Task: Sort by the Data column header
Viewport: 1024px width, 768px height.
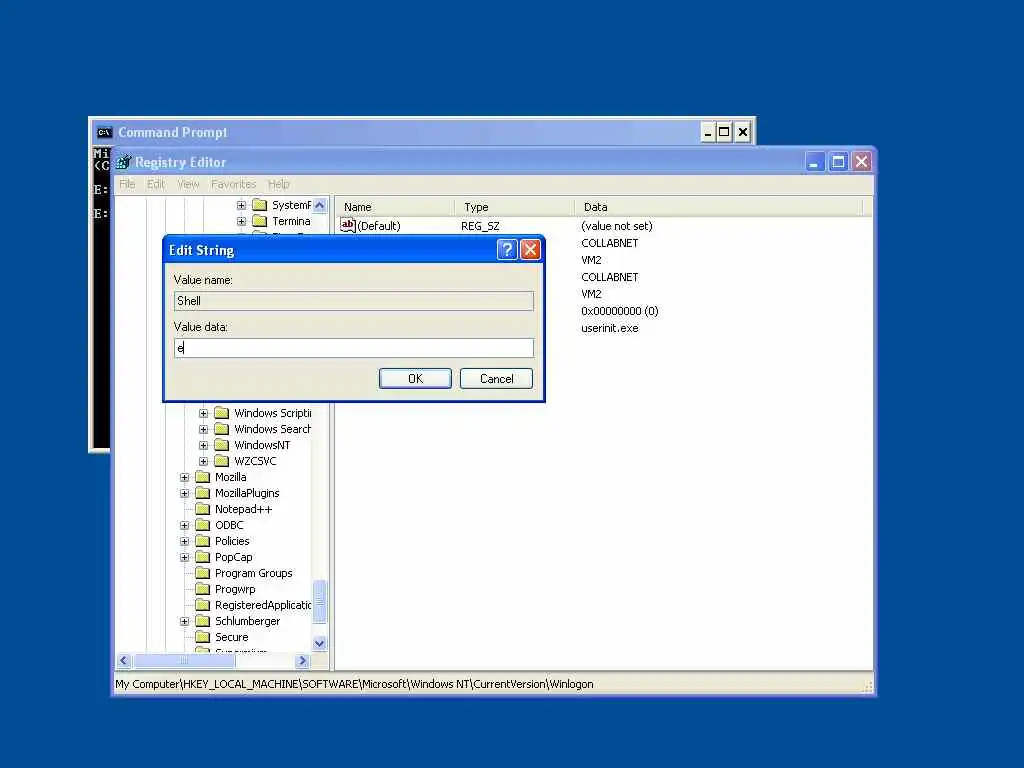Action: 718,207
